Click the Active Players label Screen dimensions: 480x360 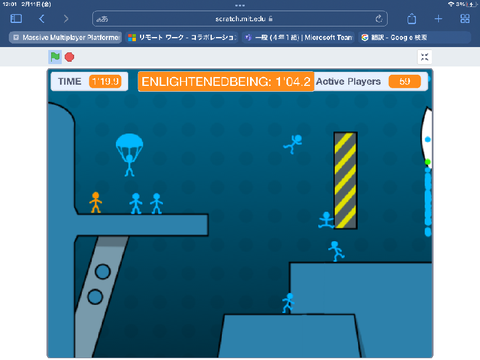[348, 81]
